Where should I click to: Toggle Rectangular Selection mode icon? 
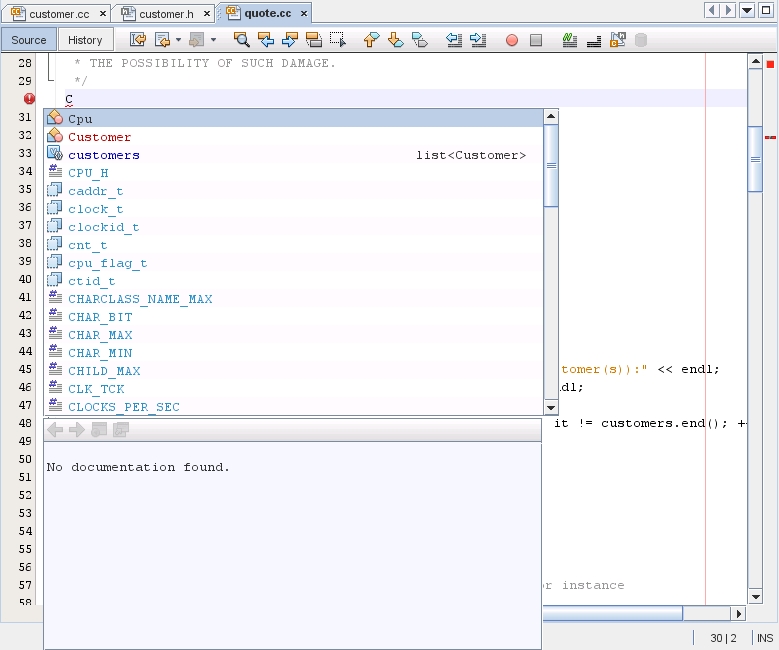click(338, 40)
